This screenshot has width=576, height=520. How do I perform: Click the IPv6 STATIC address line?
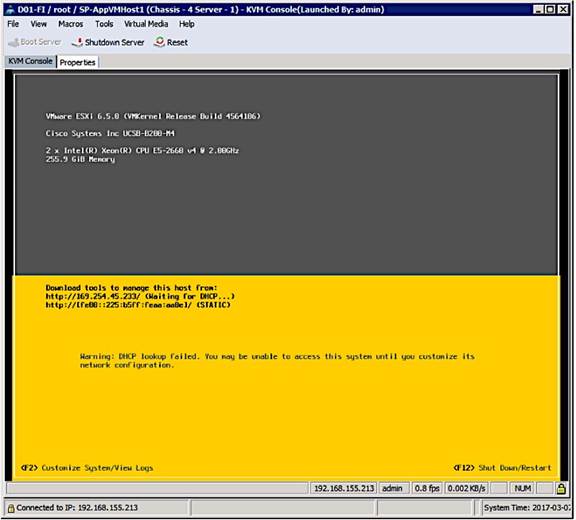(138, 305)
